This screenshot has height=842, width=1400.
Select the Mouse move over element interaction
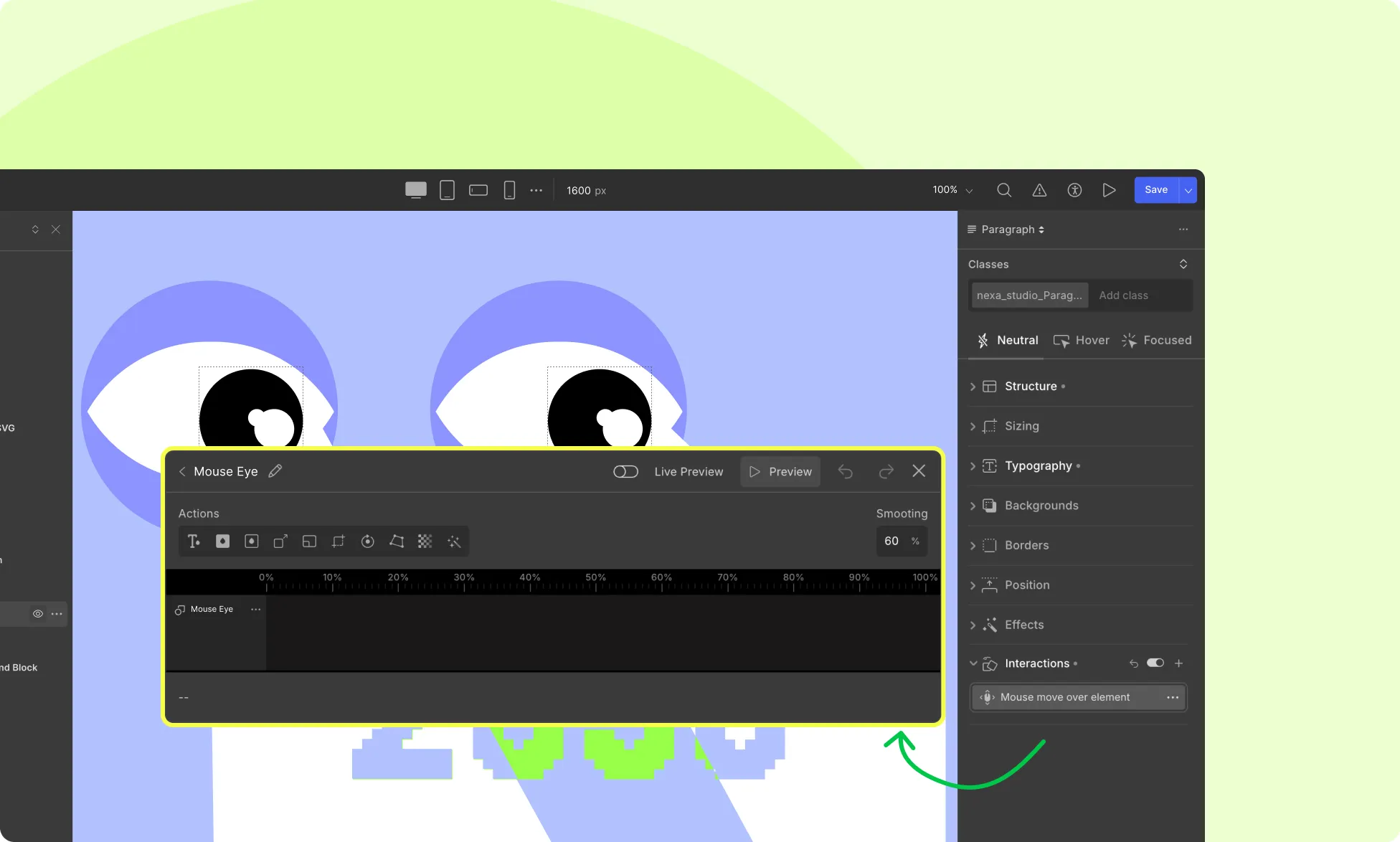(1079, 697)
